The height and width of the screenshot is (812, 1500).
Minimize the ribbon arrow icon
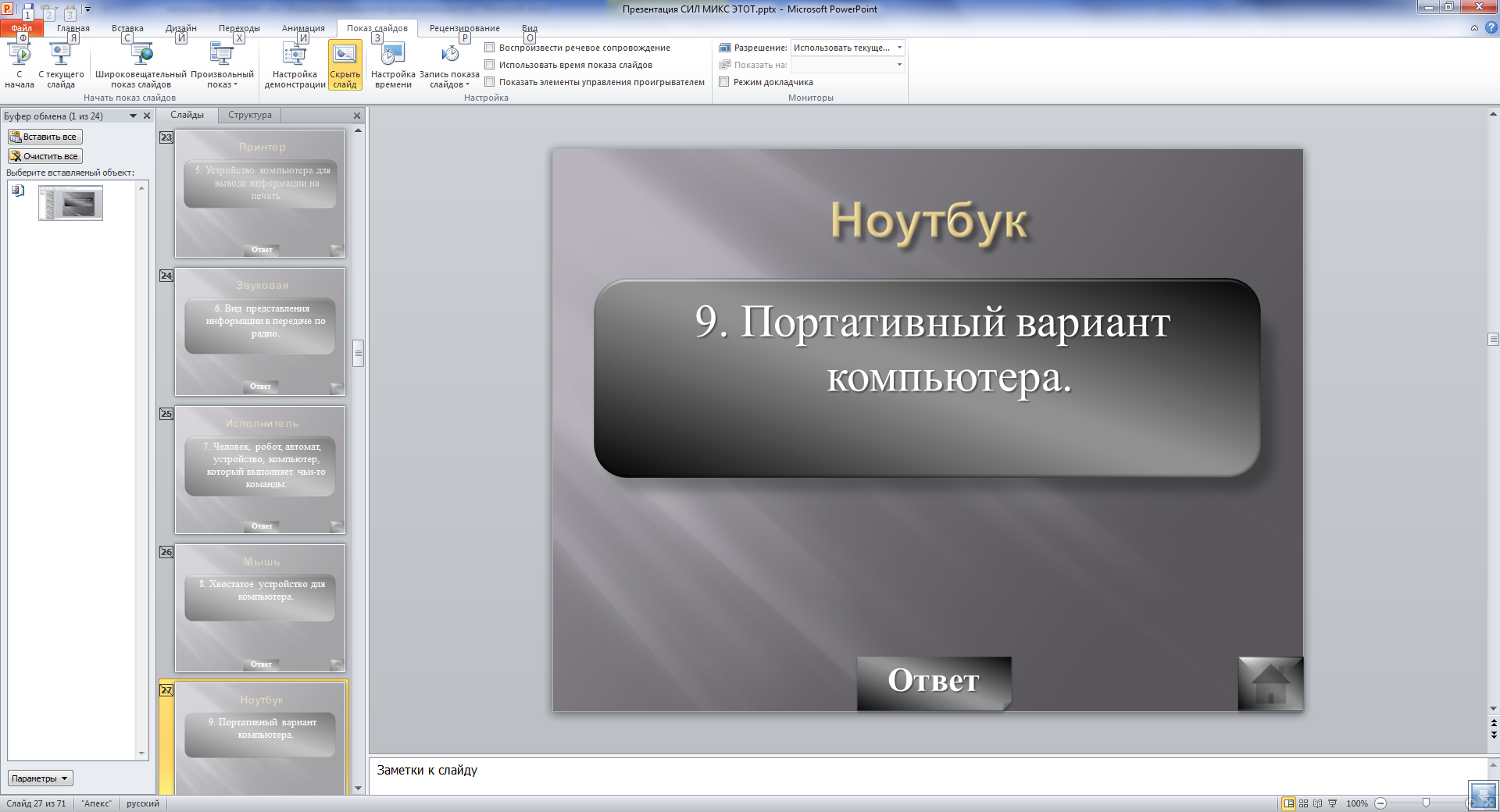pyautogui.click(x=1474, y=28)
